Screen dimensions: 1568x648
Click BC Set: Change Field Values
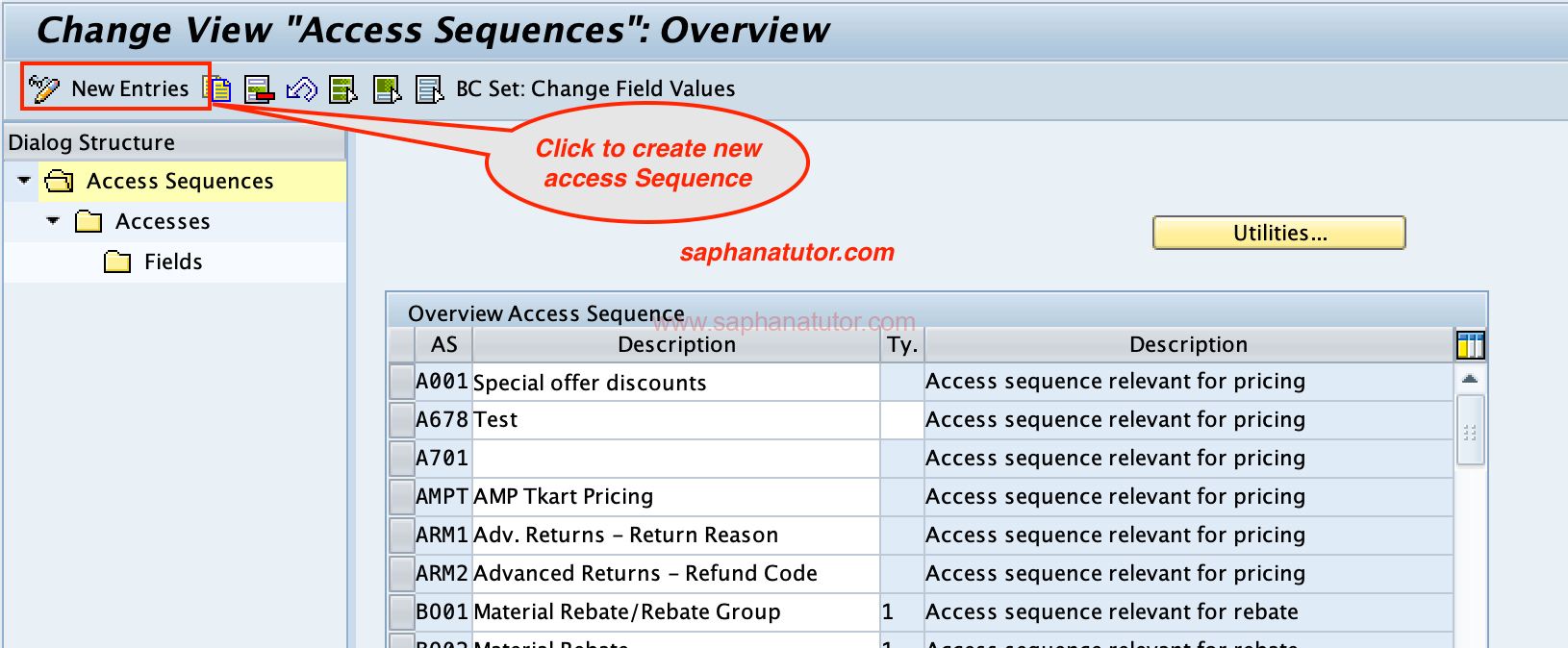(595, 88)
